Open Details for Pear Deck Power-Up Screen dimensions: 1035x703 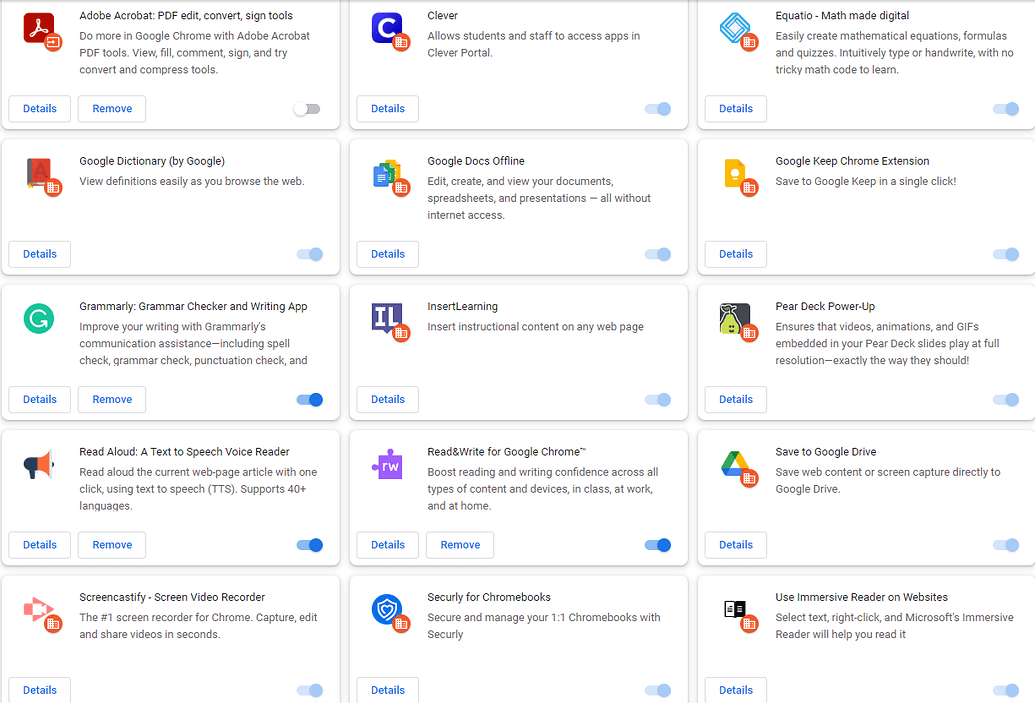point(735,399)
